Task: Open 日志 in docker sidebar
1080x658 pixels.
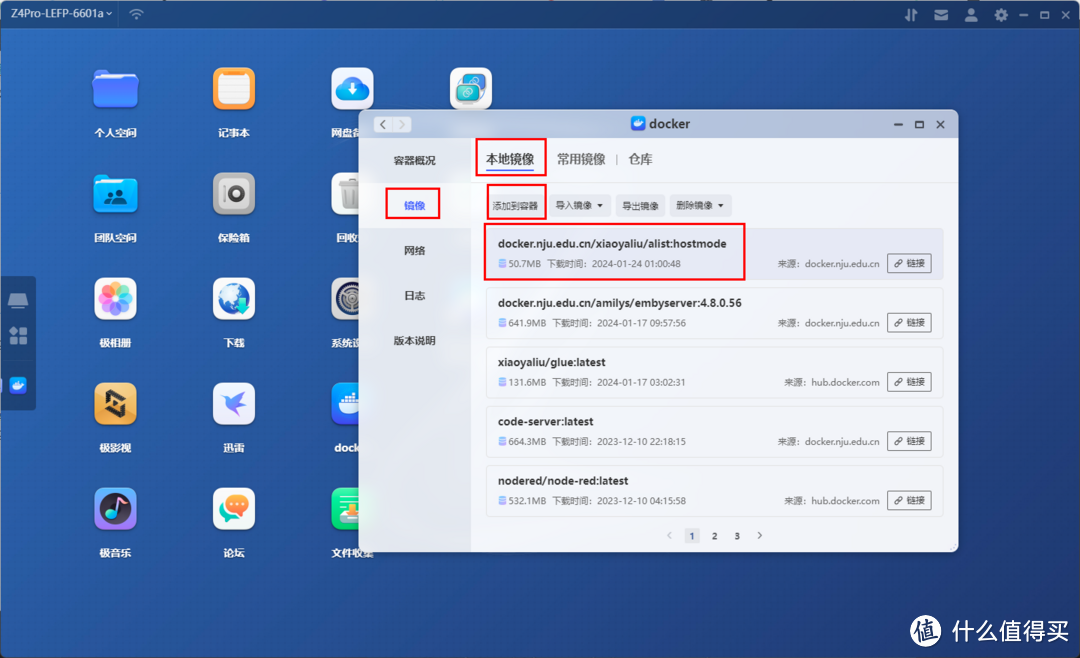Action: coord(415,296)
